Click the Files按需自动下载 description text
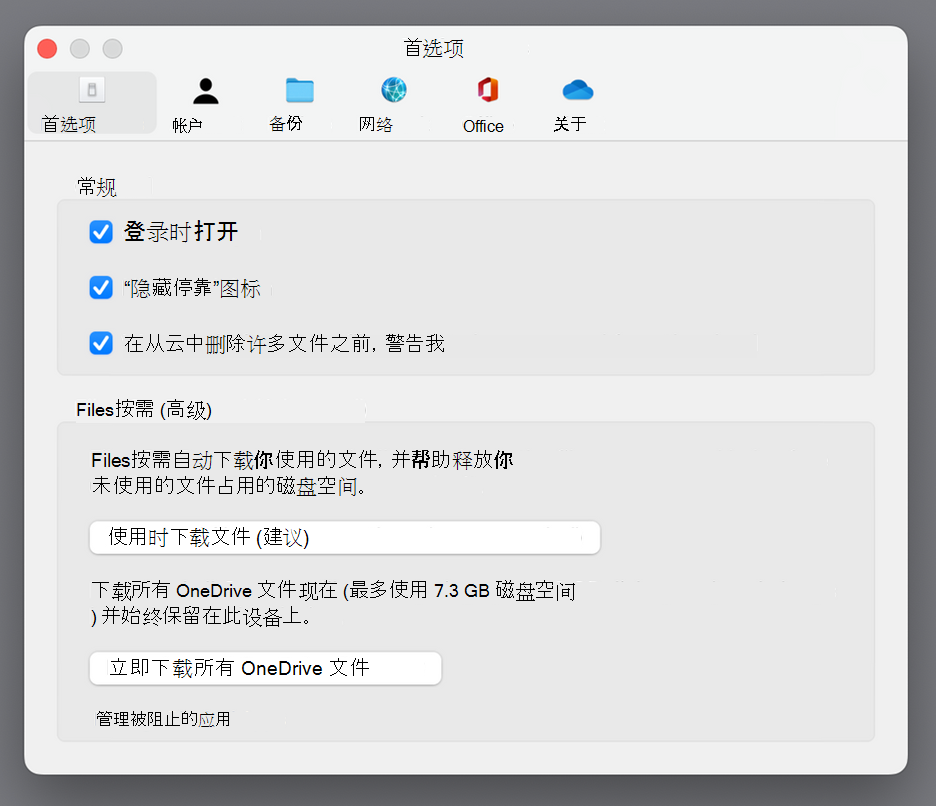This screenshot has height=806, width=936. (x=302, y=473)
